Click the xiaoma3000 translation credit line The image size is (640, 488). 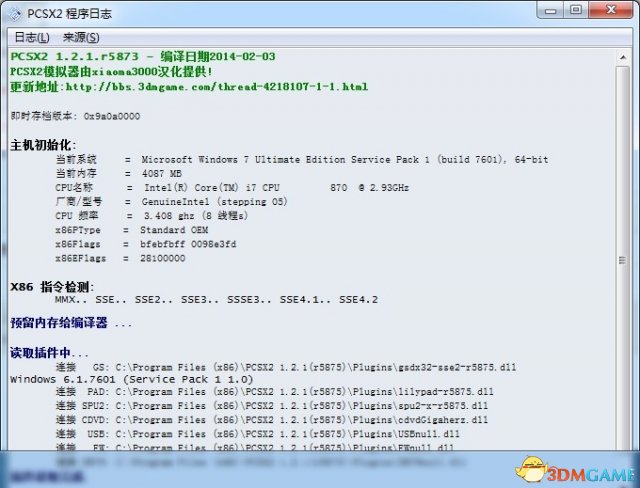[x=111, y=71]
